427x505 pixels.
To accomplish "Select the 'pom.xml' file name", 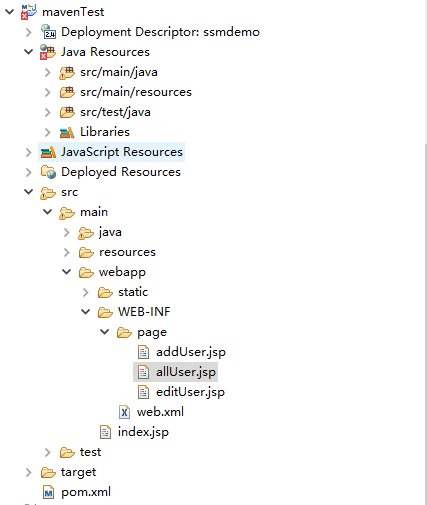I will click(86, 492).
